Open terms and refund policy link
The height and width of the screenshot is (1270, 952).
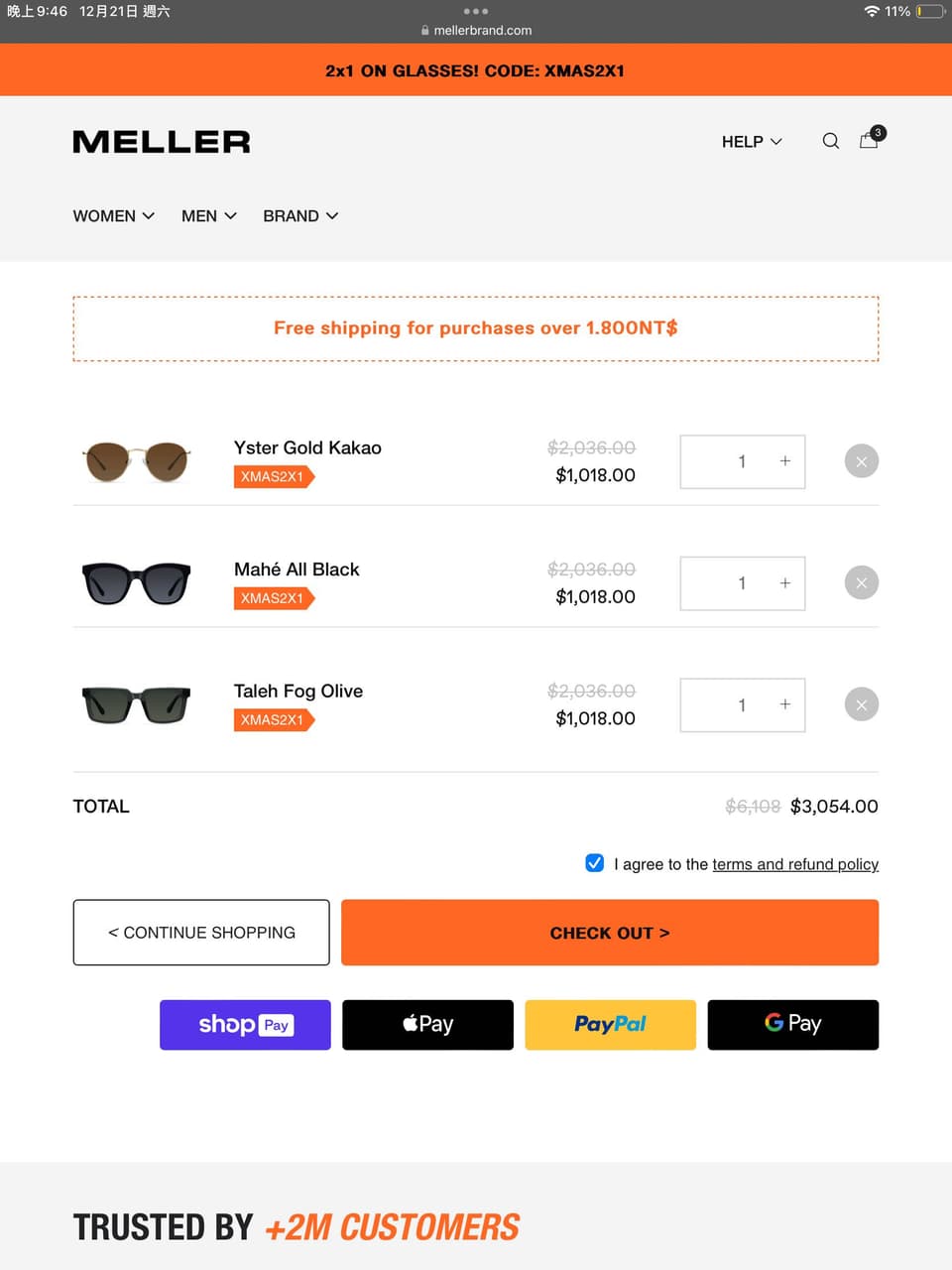pyautogui.click(x=795, y=864)
